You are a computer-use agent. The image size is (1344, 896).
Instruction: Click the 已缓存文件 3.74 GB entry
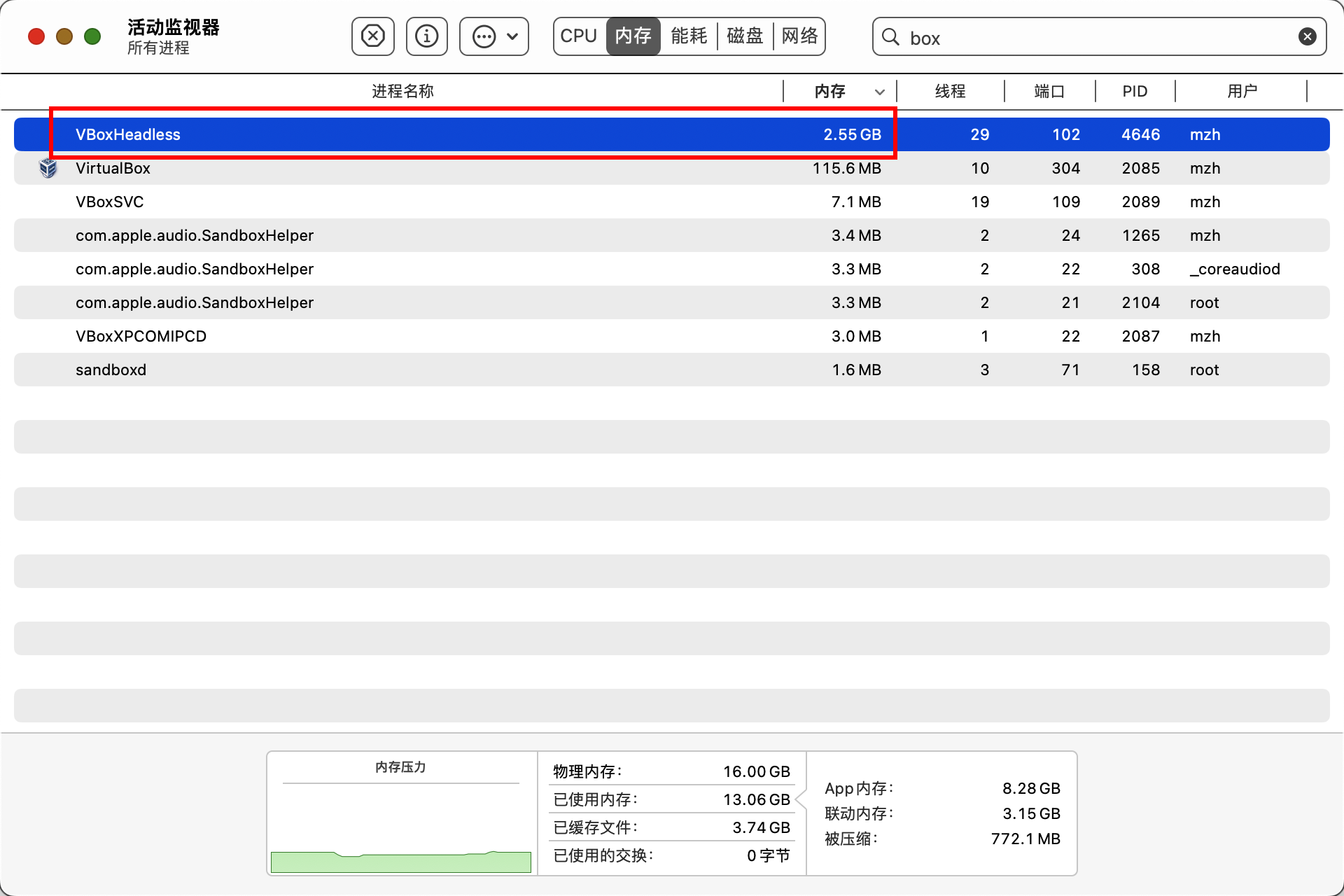click(671, 827)
